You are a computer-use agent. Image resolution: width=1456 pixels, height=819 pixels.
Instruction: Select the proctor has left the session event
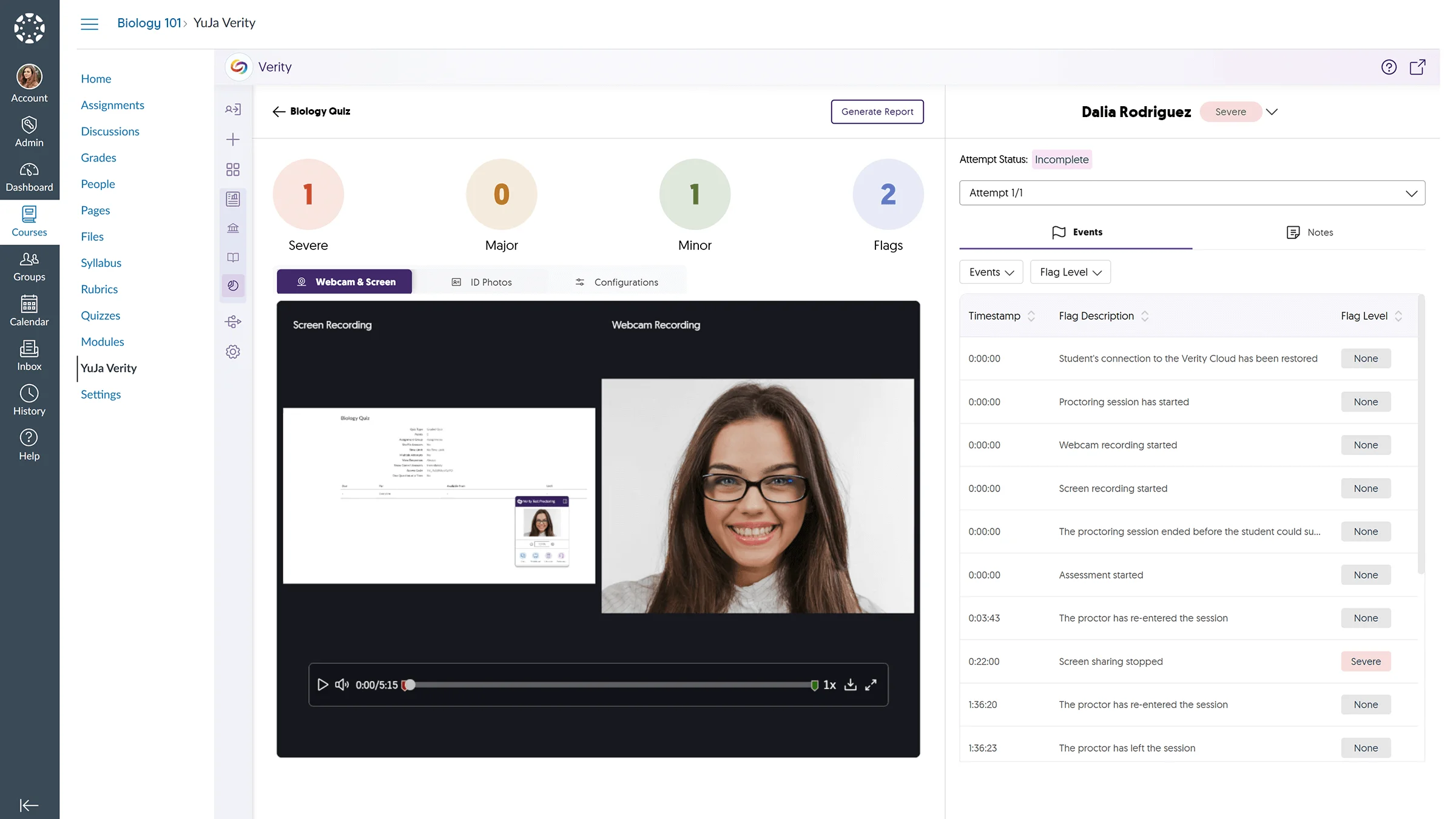[1188, 748]
